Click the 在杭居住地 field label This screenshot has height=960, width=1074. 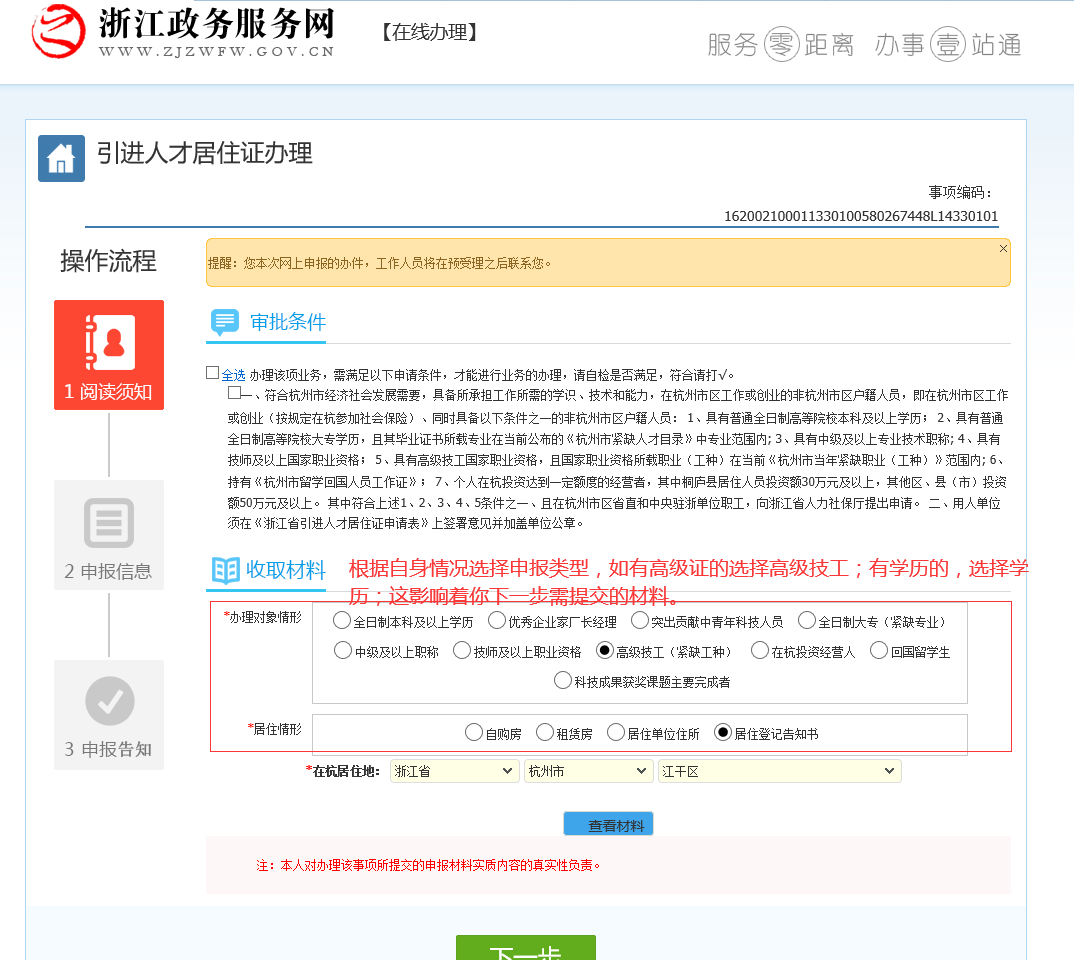[x=342, y=772]
